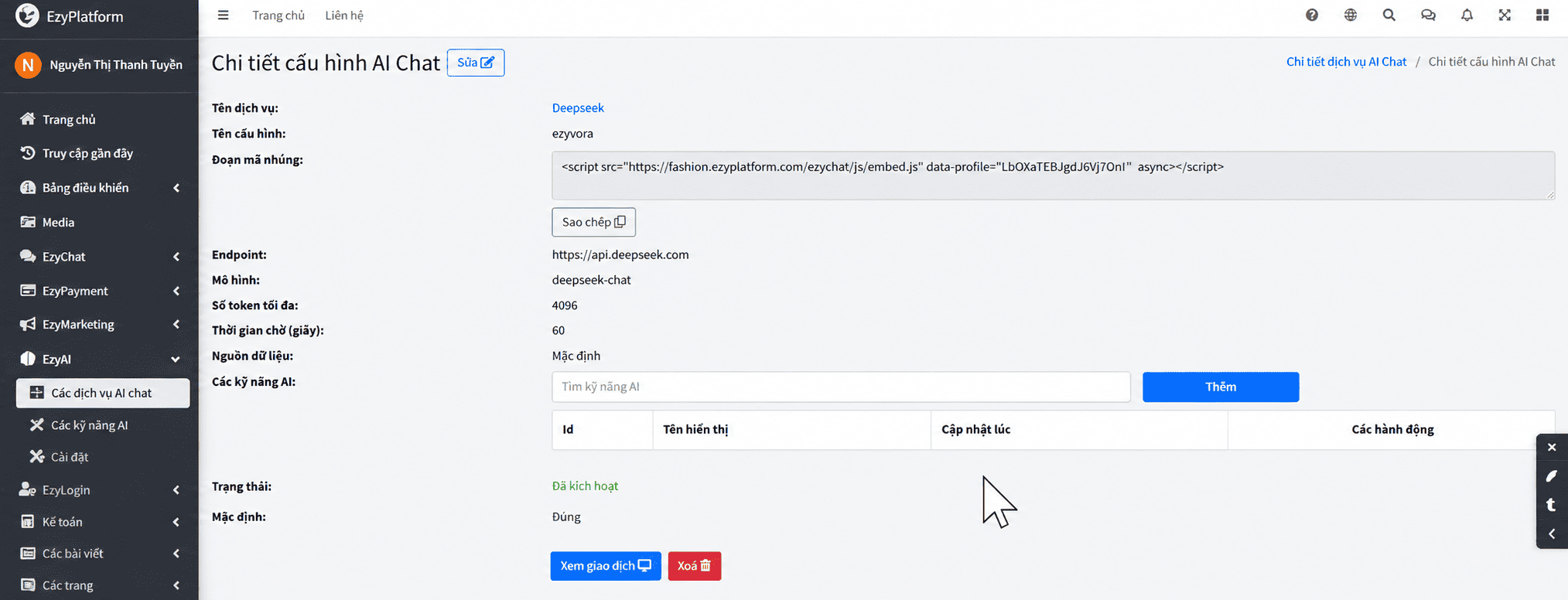The height and width of the screenshot is (600, 1568).
Task: Click the search magnifier icon
Action: pos(1389,15)
